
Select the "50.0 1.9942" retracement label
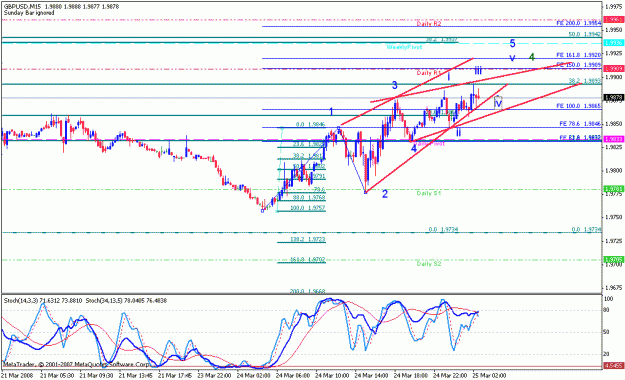(x=585, y=35)
